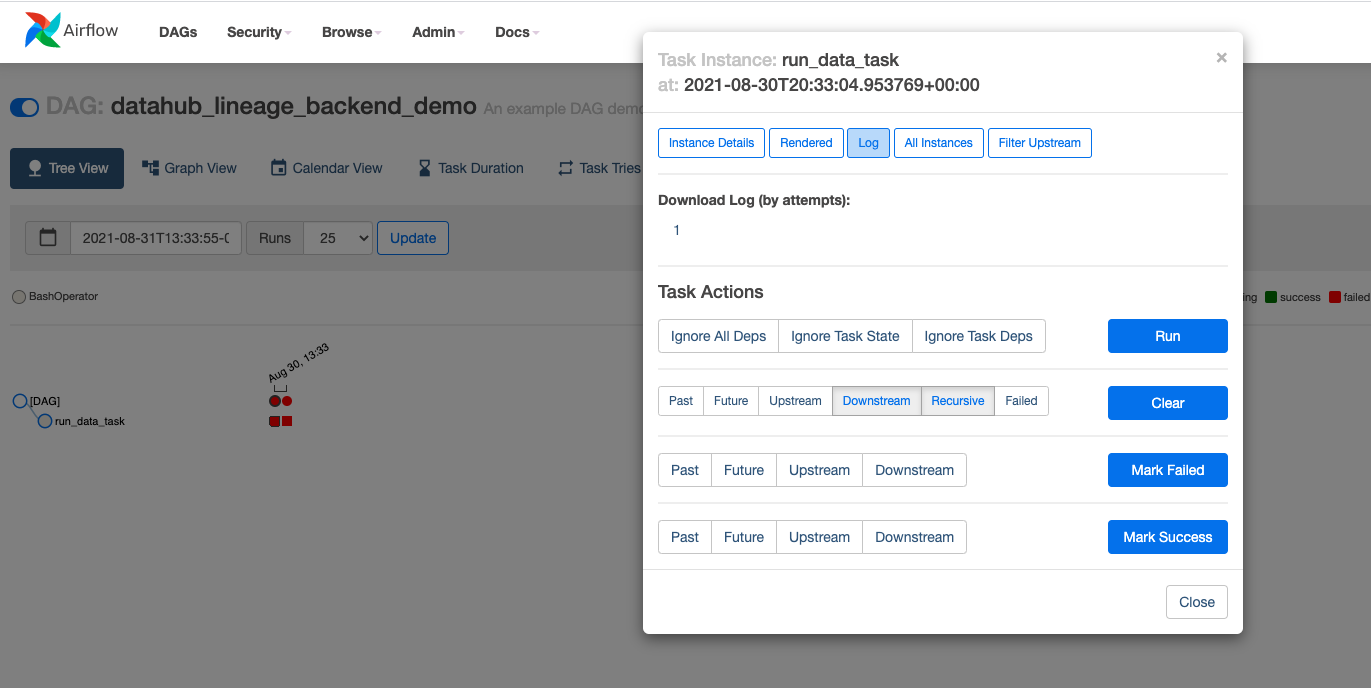Click the green success legend swatch
Viewport: 1371px width, 688px height.
tap(1270, 297)
